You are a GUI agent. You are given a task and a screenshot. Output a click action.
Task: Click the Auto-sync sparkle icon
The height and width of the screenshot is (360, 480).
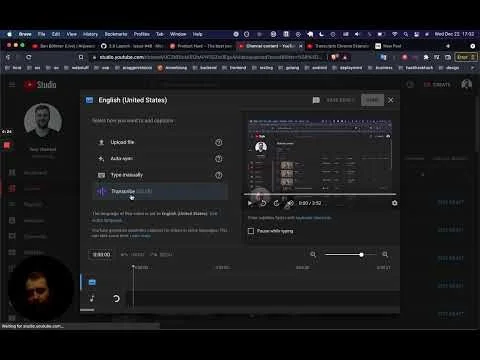101,159
